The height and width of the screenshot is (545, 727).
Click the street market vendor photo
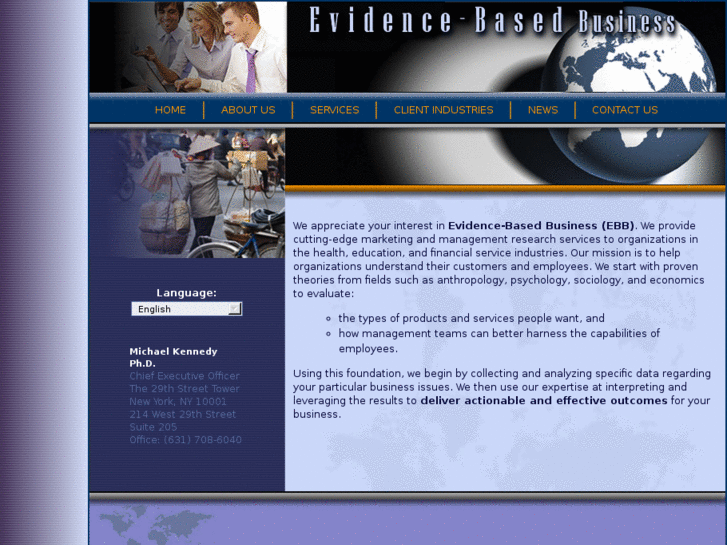click(187, 193)
